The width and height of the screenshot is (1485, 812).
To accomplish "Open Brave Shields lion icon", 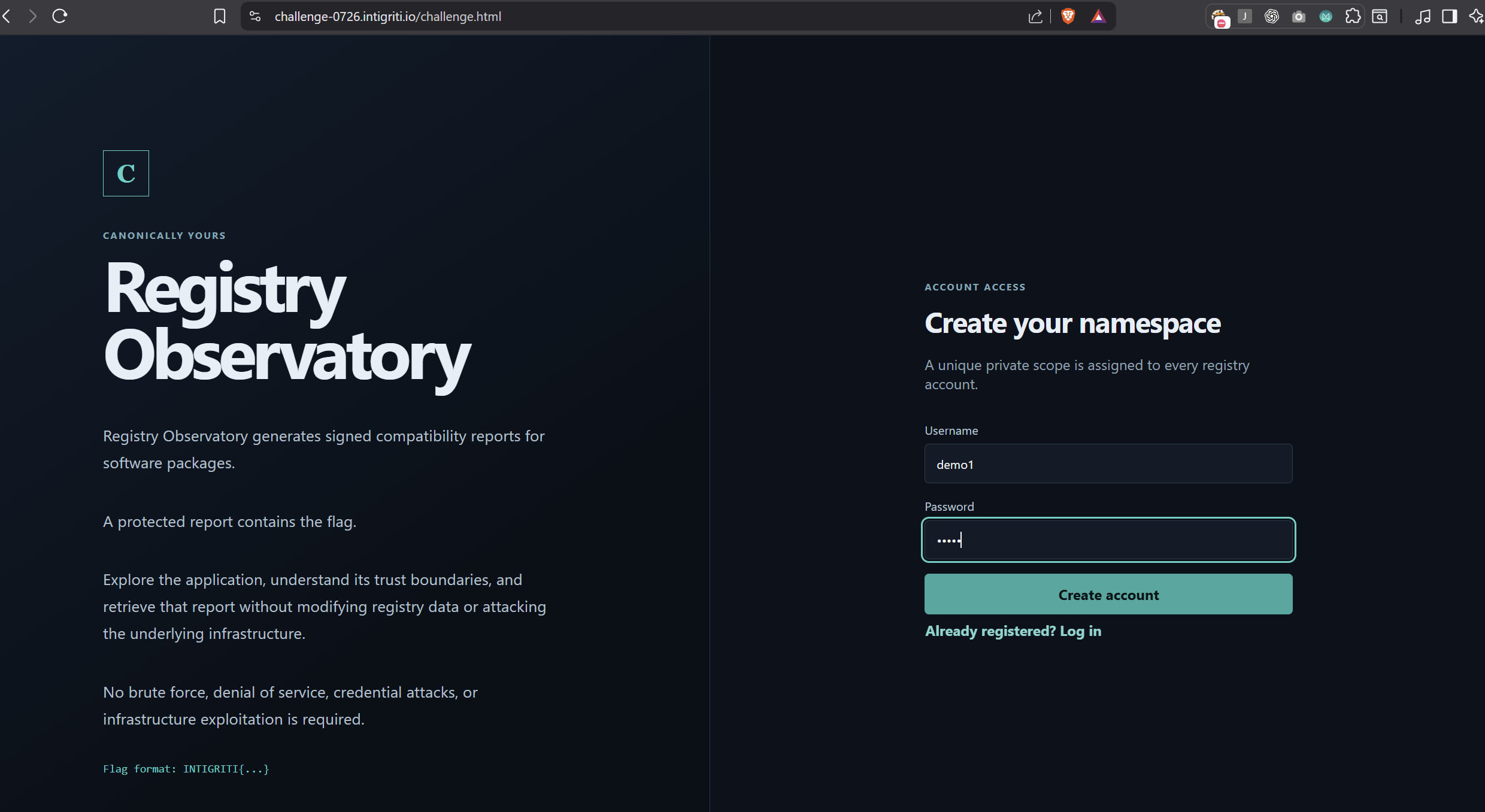I will coord(1068,16).
